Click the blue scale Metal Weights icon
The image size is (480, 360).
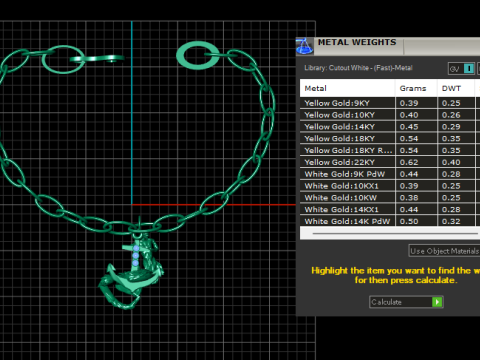304,46
